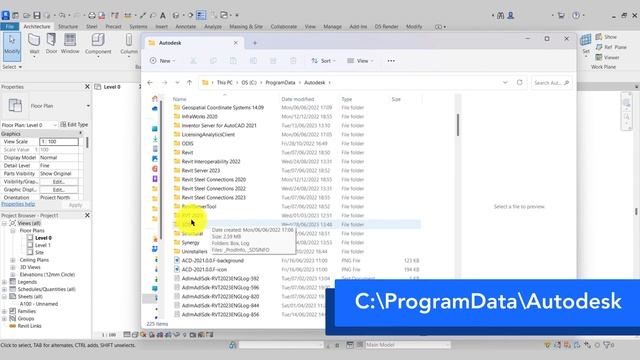Open the New dropdown in File Explorer
Image resolution: width=640 pixels, height=360 pixels.
[162, 61]
